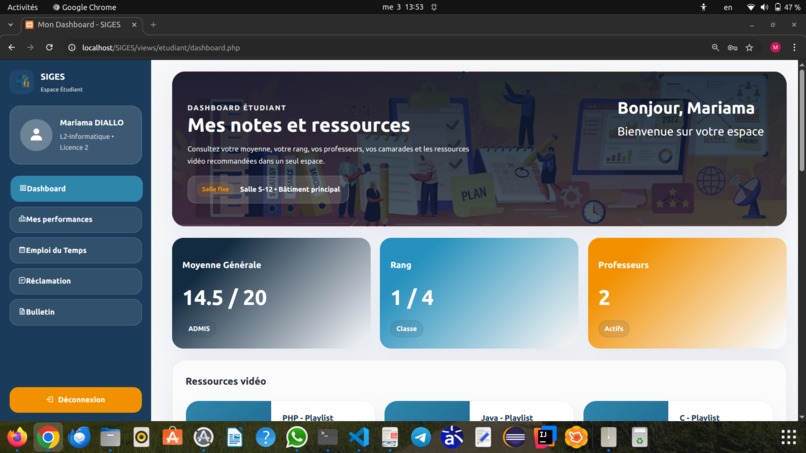Click Google Chrome in the dock

[48, 438]
